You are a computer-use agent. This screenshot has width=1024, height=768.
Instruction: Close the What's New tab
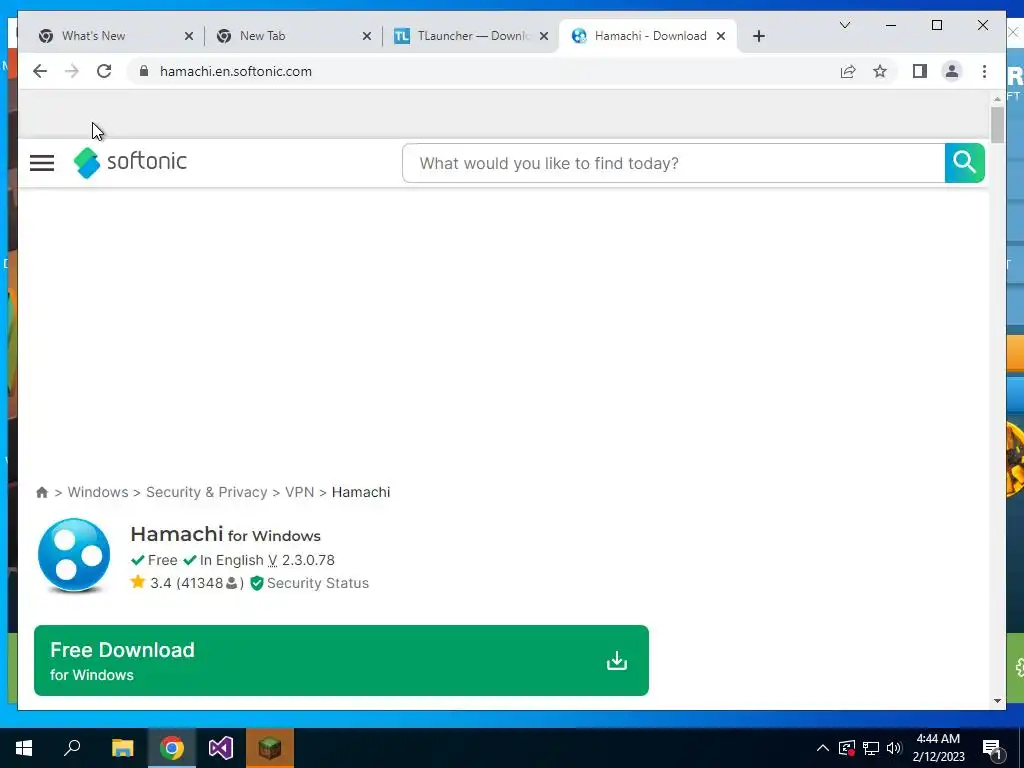click(x=189, y=36)
